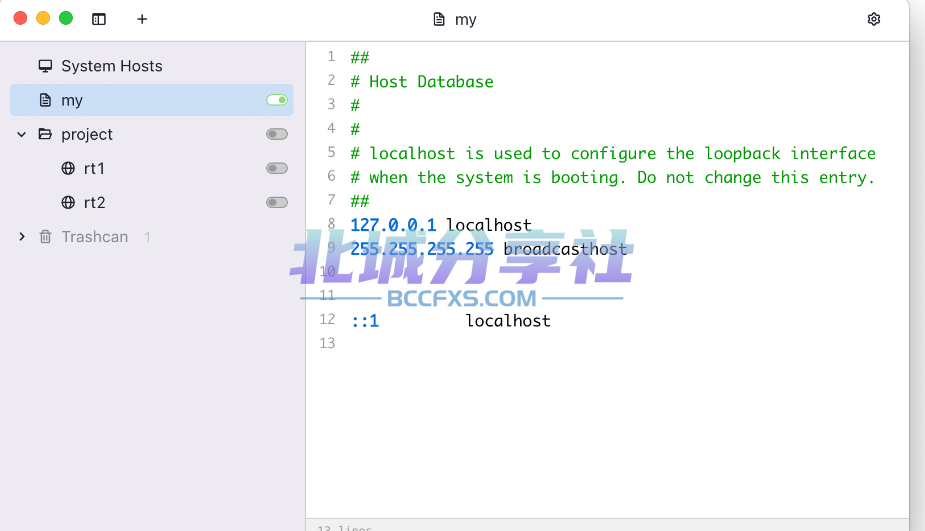This screenshot has height=531, width=925.
Task: Disable the my hosts switch
Action: [x=277, y=100]
